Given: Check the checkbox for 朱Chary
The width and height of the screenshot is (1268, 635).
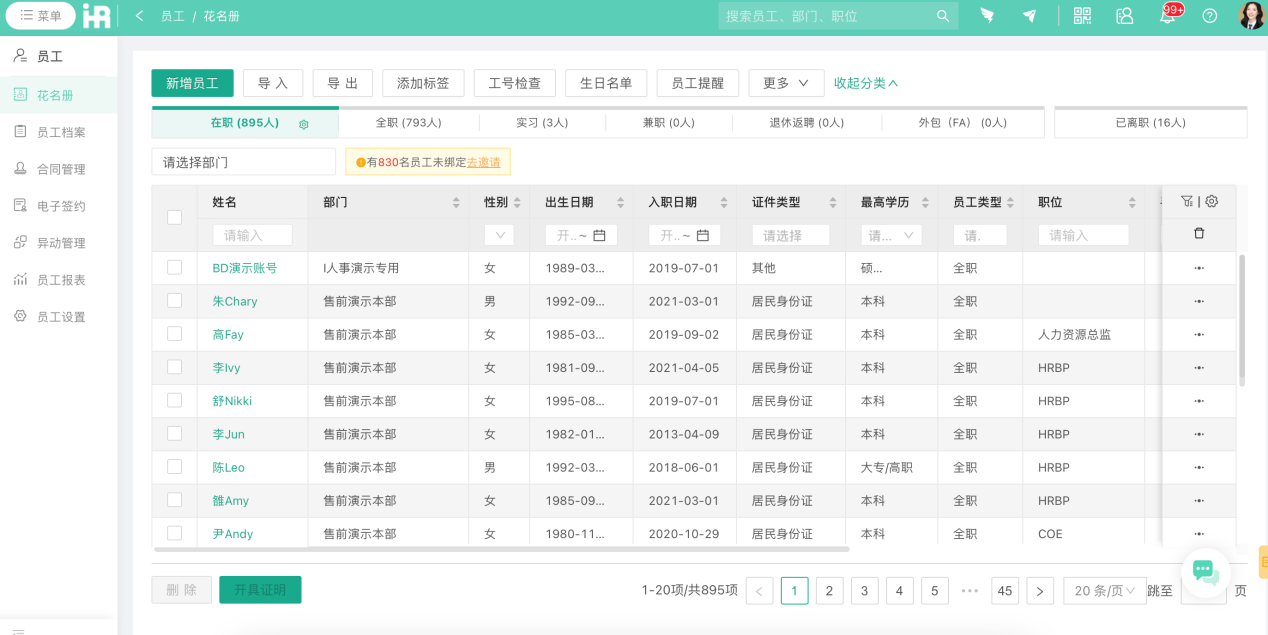Looking at the screenshot, I should click(173, 300).
